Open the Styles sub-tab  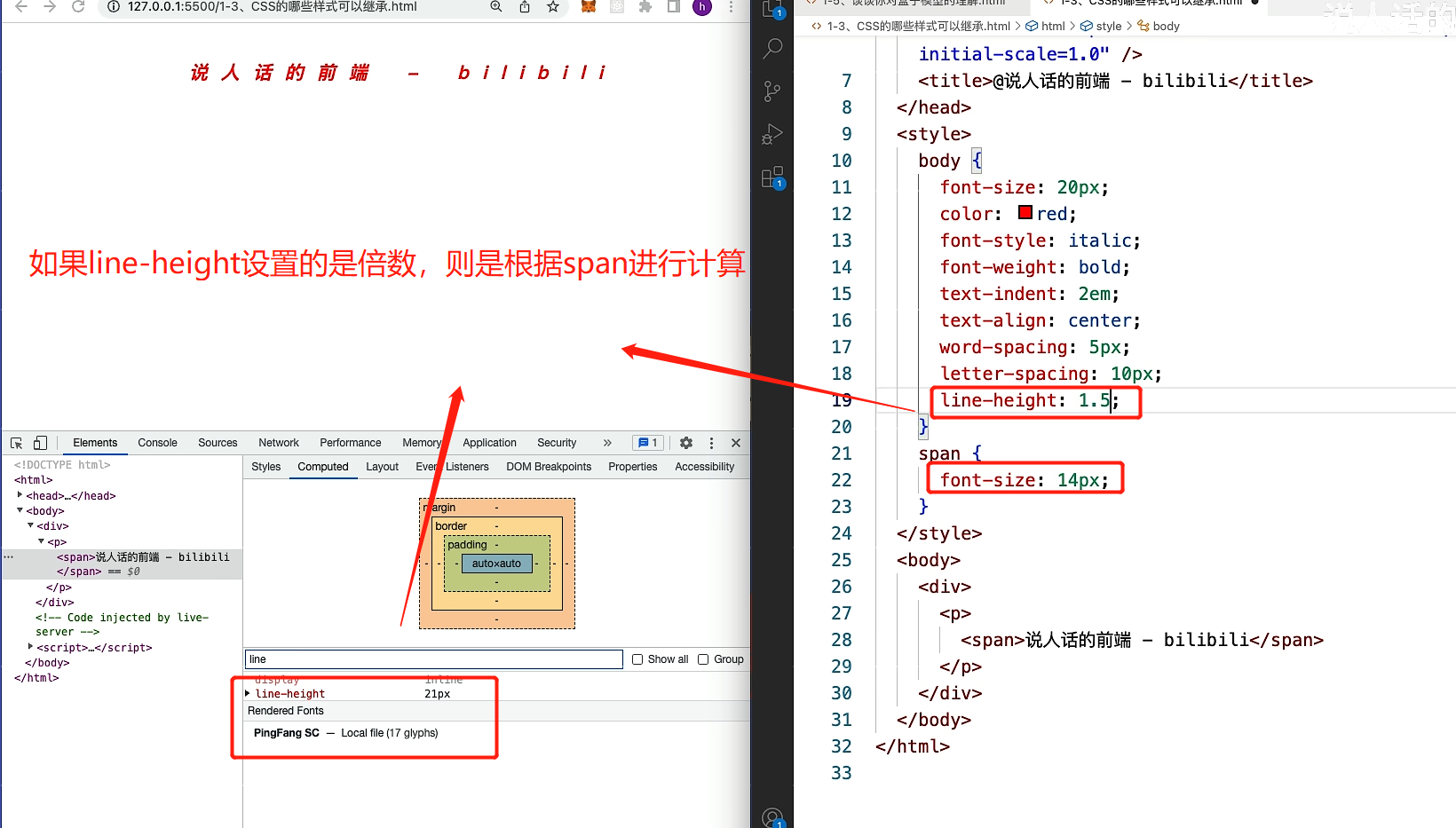(x=265, y=467)
